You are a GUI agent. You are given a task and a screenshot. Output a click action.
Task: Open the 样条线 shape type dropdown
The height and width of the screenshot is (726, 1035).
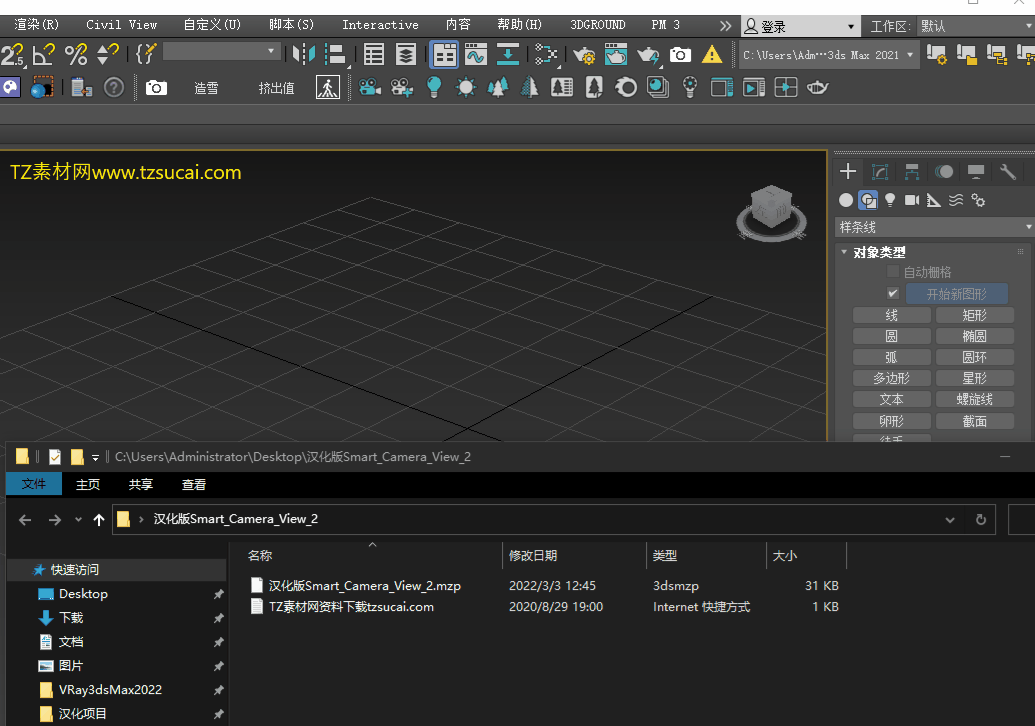coord(935,227)
